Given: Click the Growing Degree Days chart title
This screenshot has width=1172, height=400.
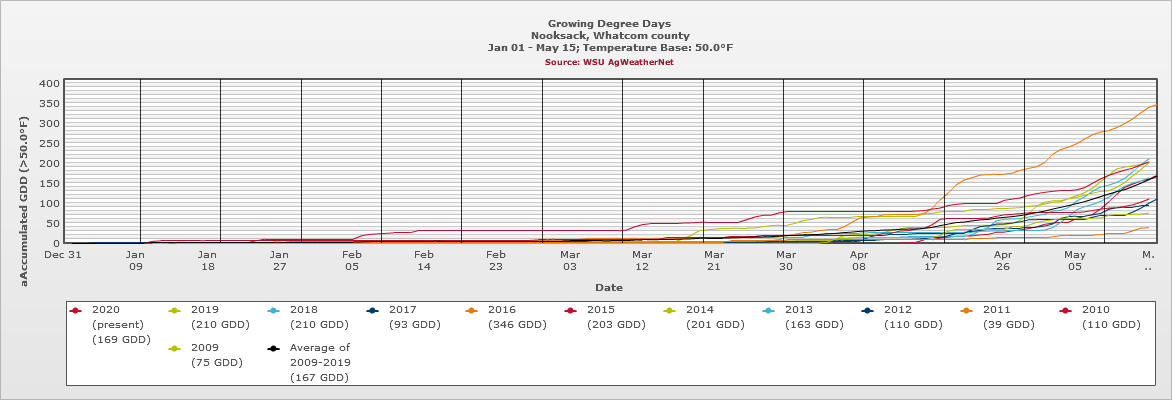Looking at the screenshot, I should tap(609, 23).
